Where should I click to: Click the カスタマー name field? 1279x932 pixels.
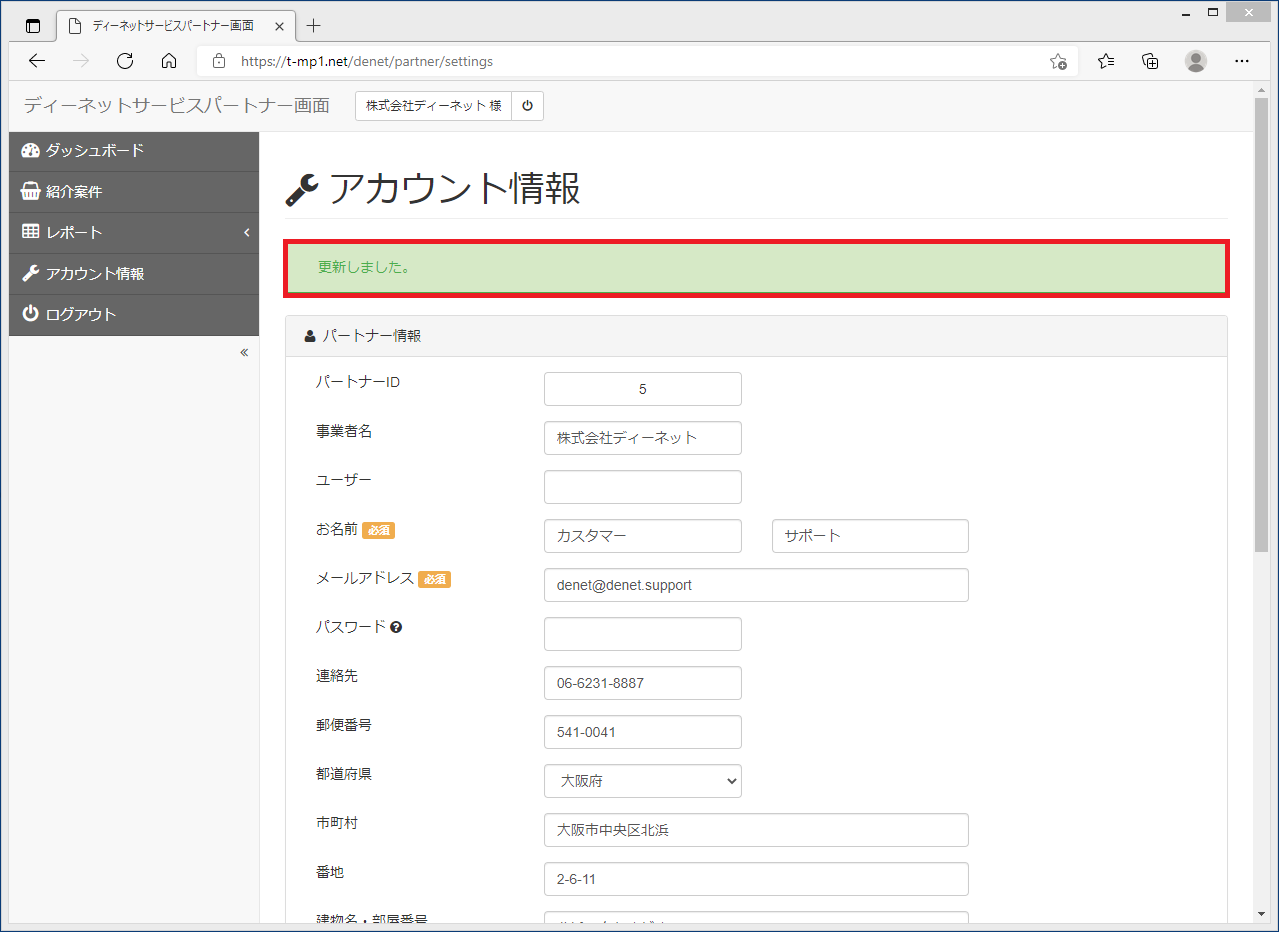pyautogui.click(x=643, y=536)
